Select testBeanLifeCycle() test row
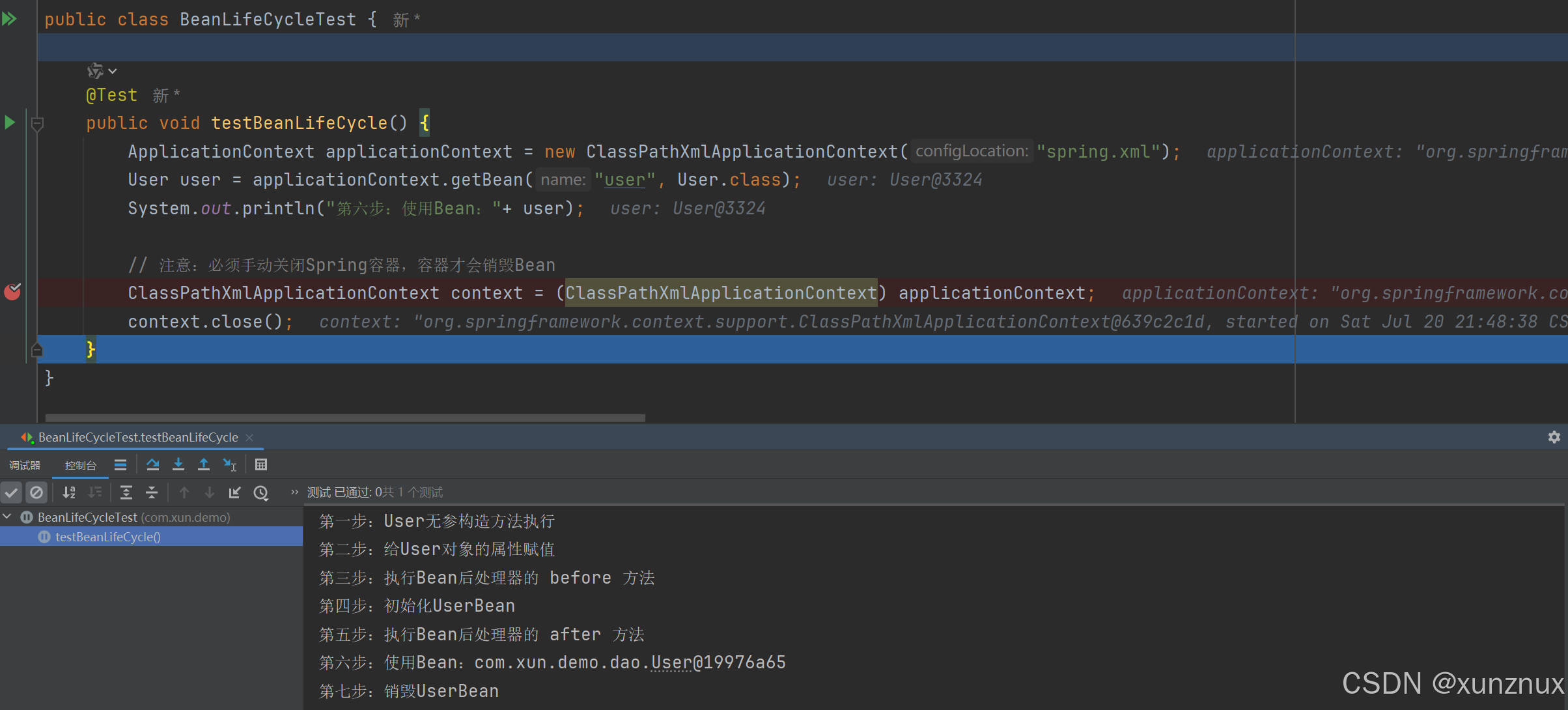1568x710 pixels. click(151, 537)
